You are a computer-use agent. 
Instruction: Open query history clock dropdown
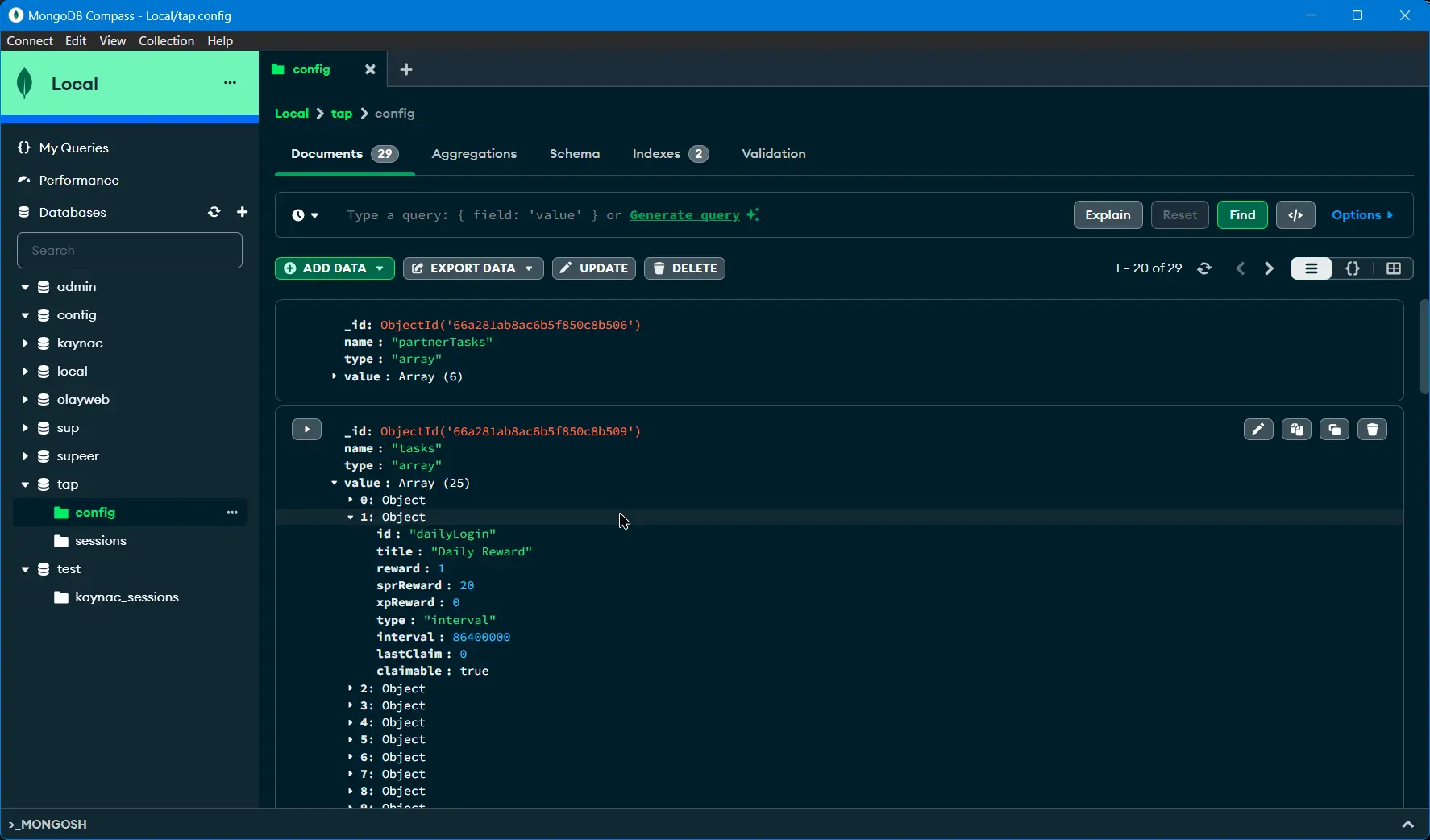coord(306,215)
